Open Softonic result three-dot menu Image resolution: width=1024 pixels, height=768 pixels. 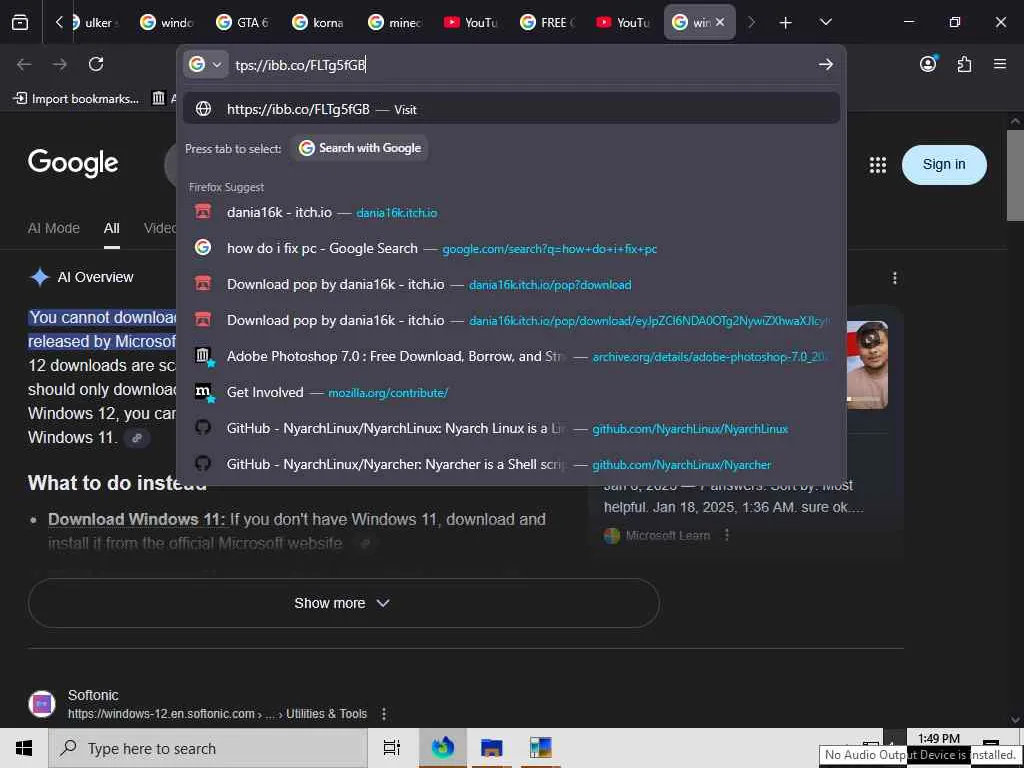pyautogui.click(x=384, y=714)
